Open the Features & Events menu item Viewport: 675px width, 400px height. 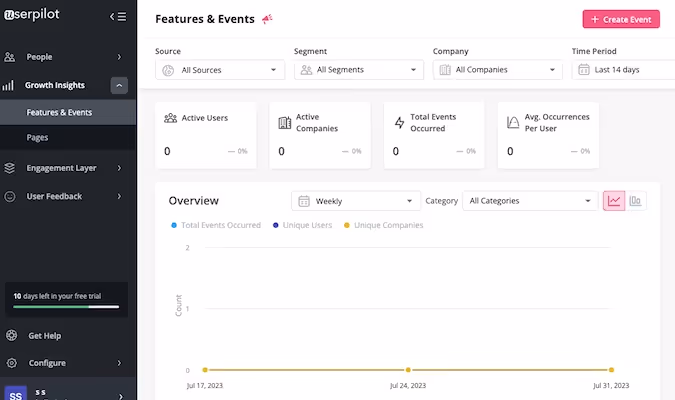pyautogui.click(x=68, y=112)
